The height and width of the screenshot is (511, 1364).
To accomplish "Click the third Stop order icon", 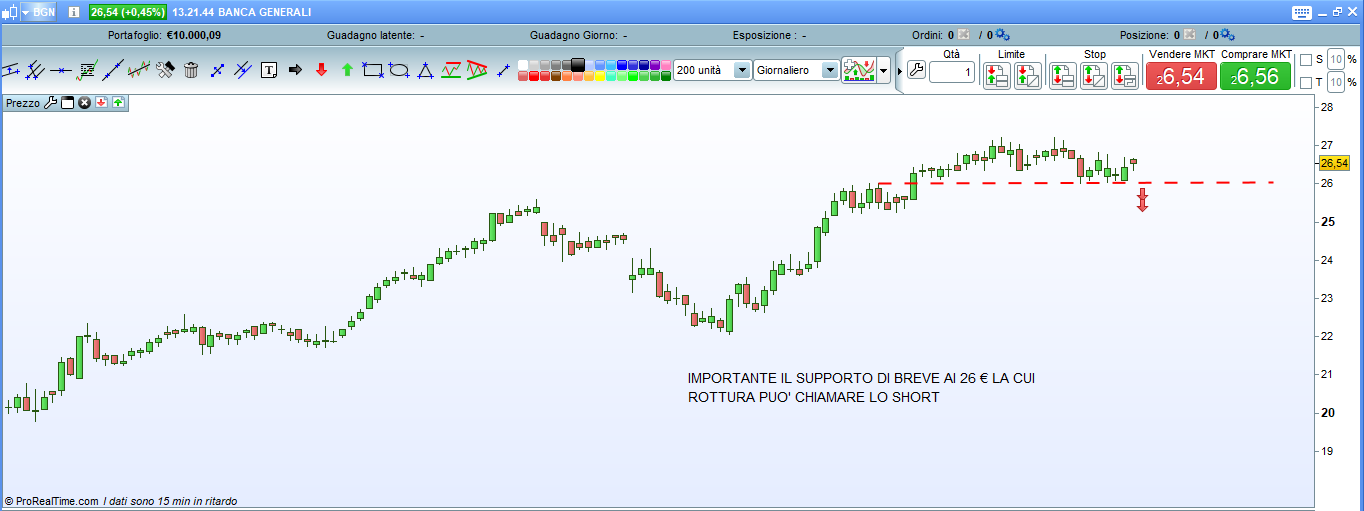I will (x=1125, y=76).
